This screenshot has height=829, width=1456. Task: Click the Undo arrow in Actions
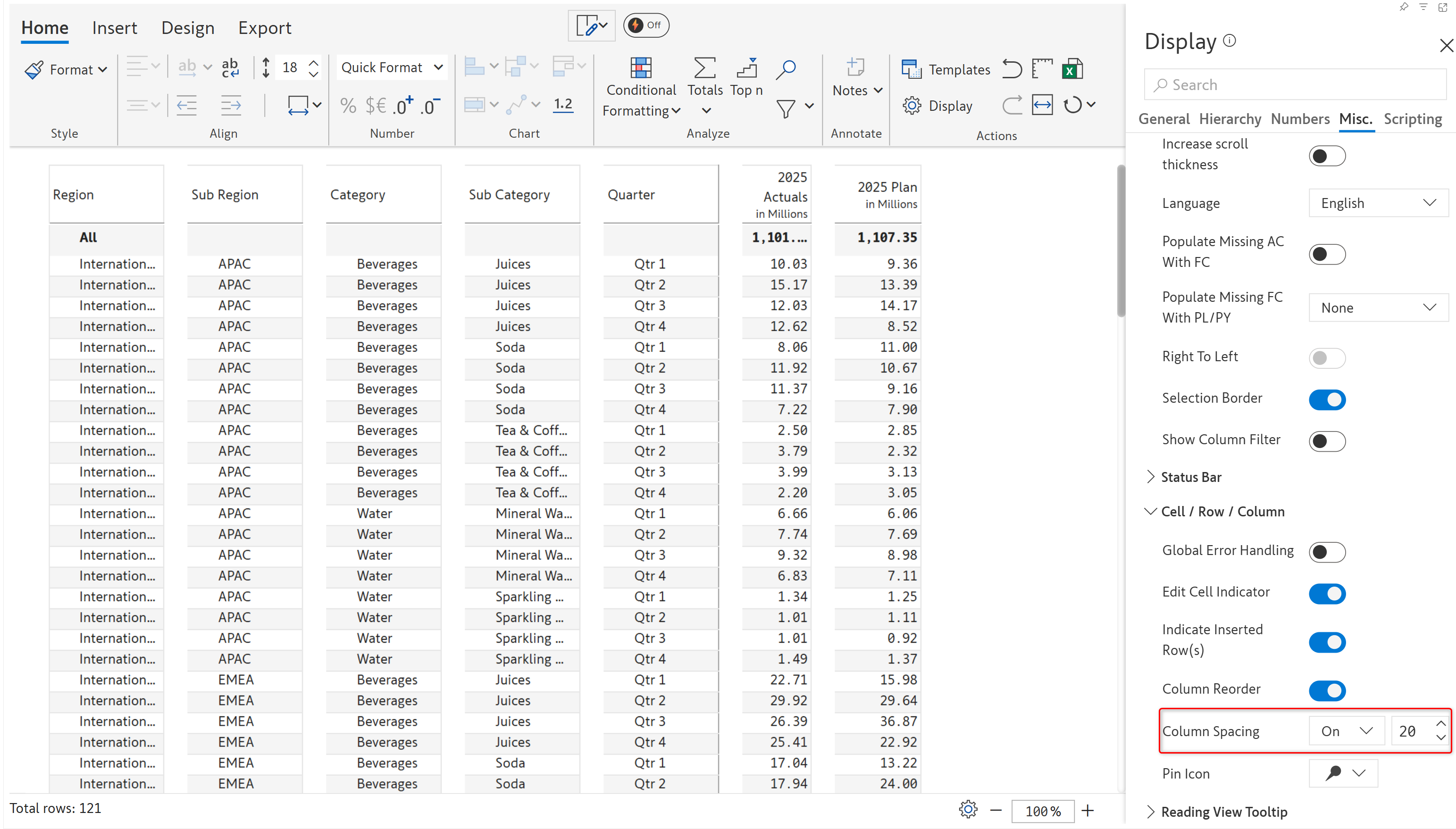tap(1012, 69)
